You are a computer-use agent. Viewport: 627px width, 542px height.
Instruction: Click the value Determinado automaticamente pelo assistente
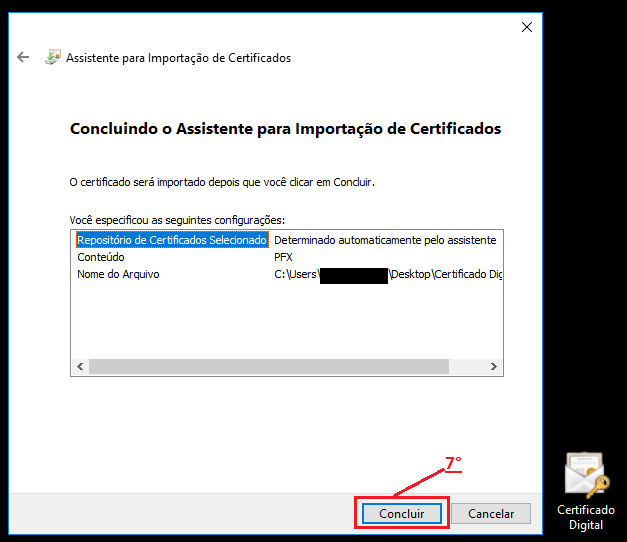(x=385, y=240)
